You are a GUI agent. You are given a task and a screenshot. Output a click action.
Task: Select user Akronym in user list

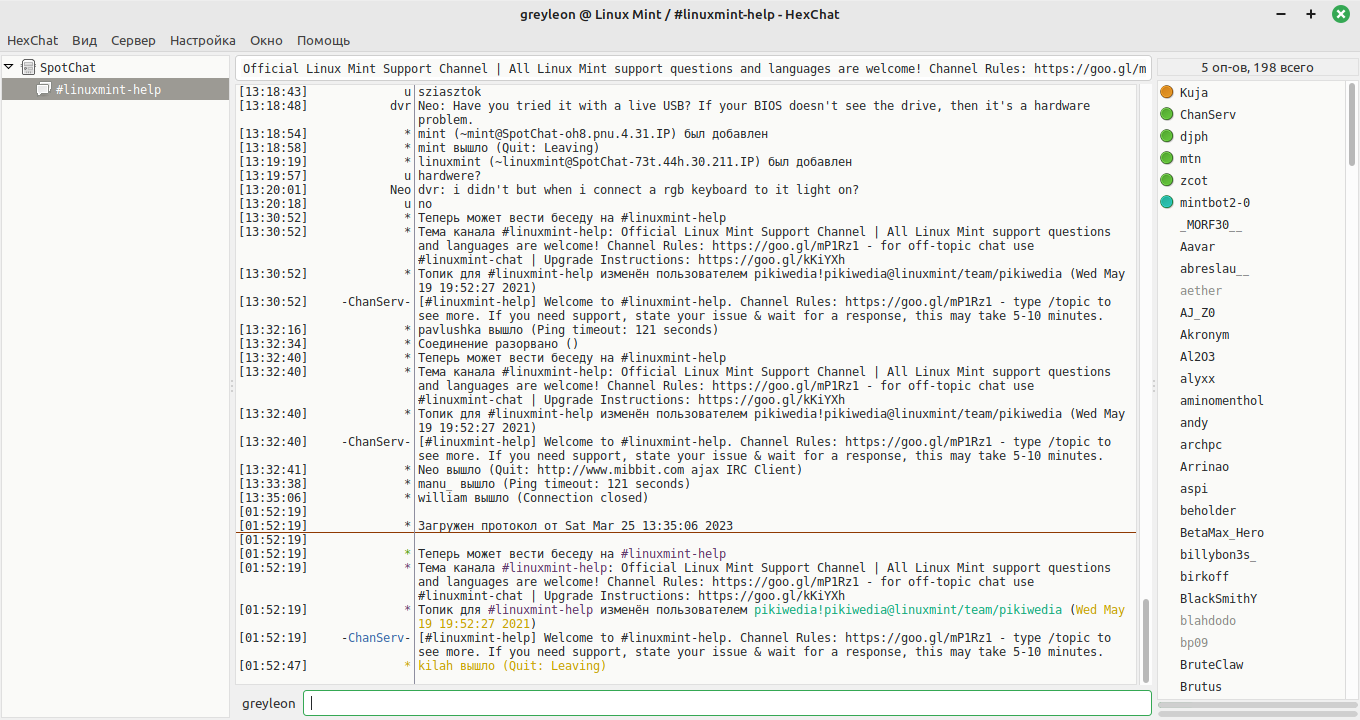click(x=1205, y=334)
